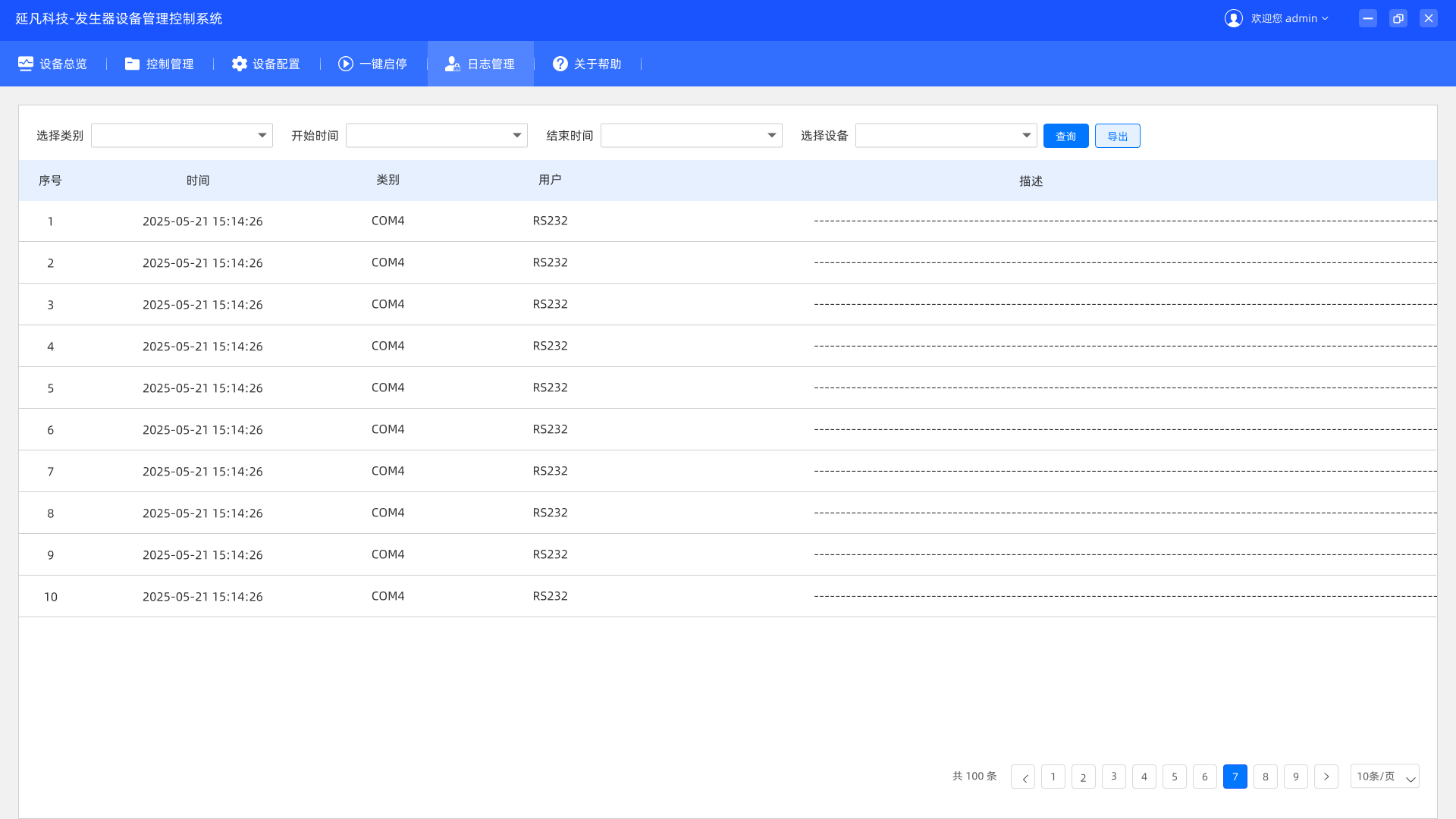Go to next page with arrow icon
The height and width of the screenshot is (819, 1456).
point(1326,777)
